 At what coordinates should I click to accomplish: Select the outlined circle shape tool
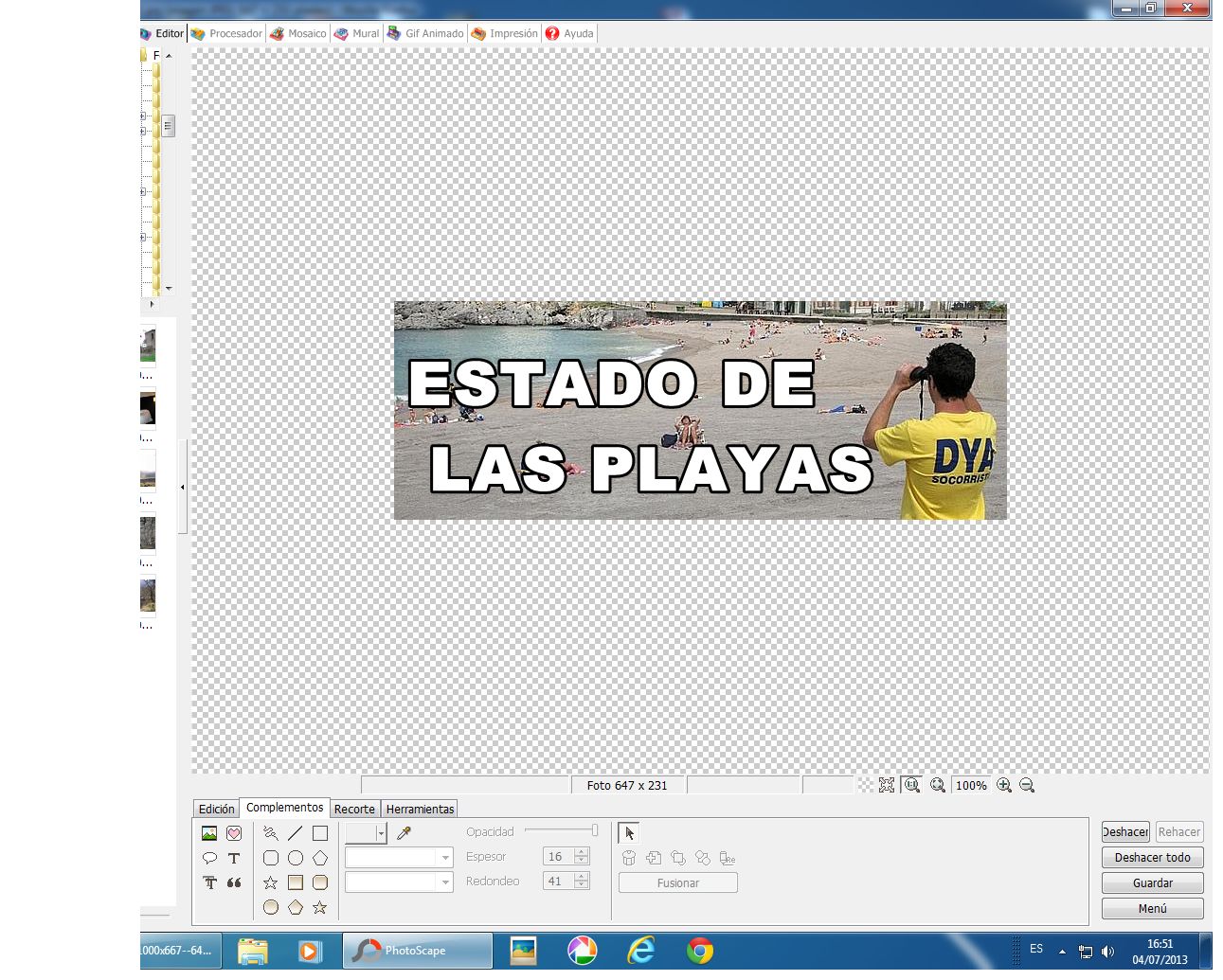296,858
